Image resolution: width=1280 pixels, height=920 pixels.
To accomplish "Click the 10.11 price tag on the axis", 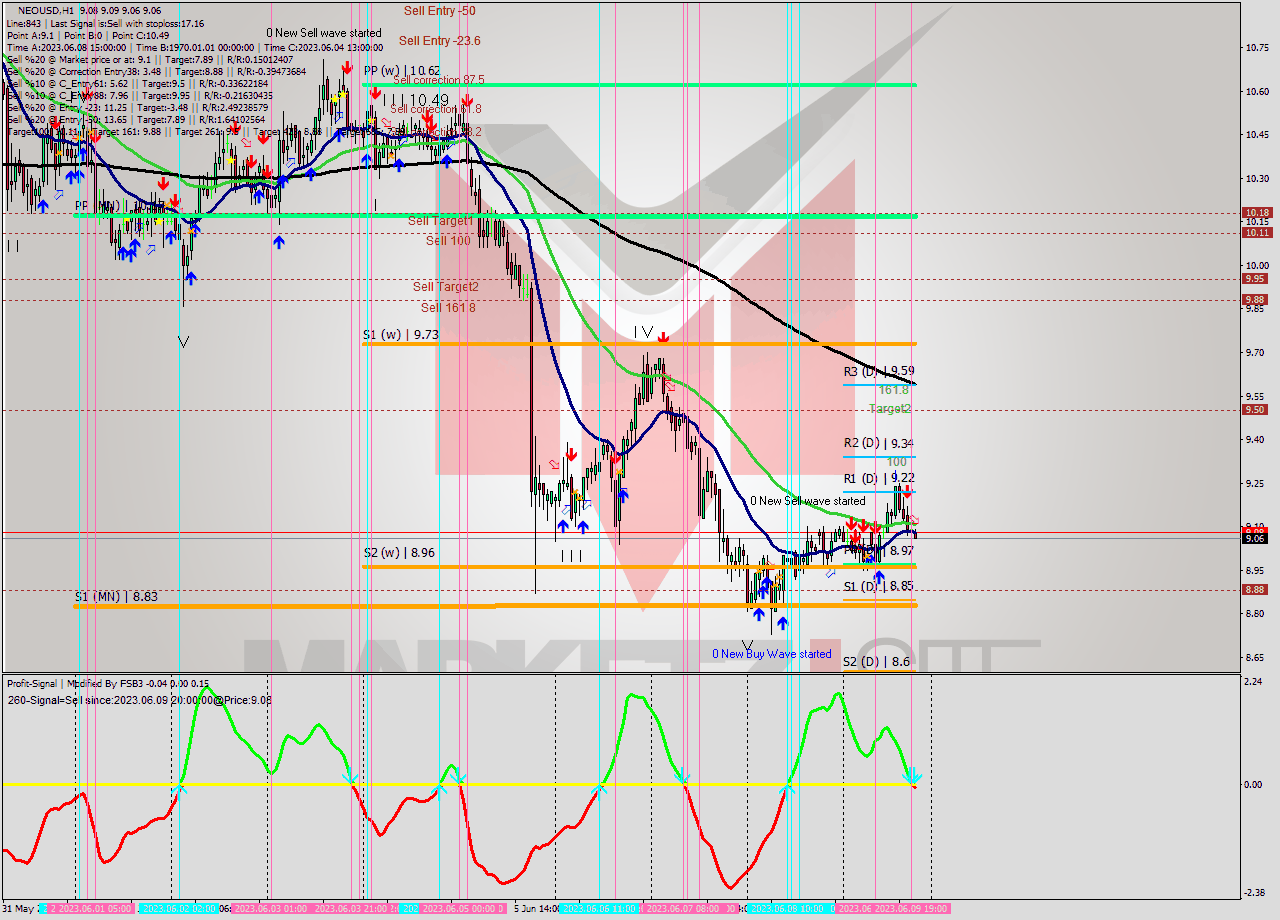I will (x=1256, y=233).
